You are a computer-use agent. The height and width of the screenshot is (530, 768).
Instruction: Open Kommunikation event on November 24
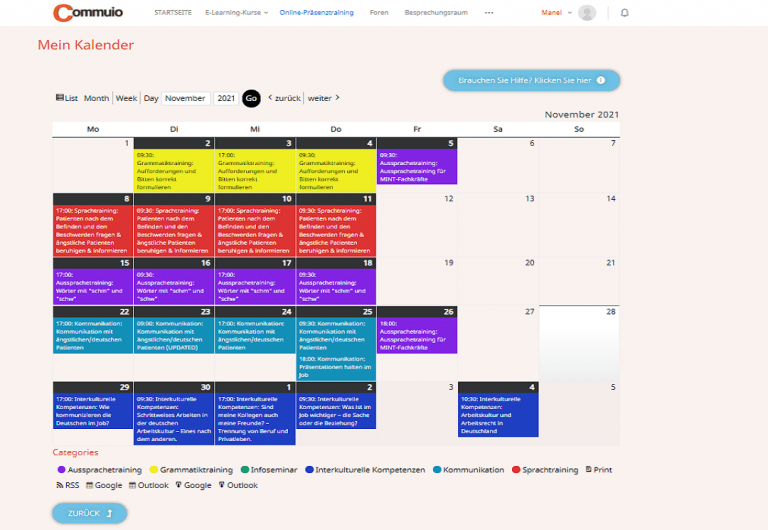click(x=255, y=336)
